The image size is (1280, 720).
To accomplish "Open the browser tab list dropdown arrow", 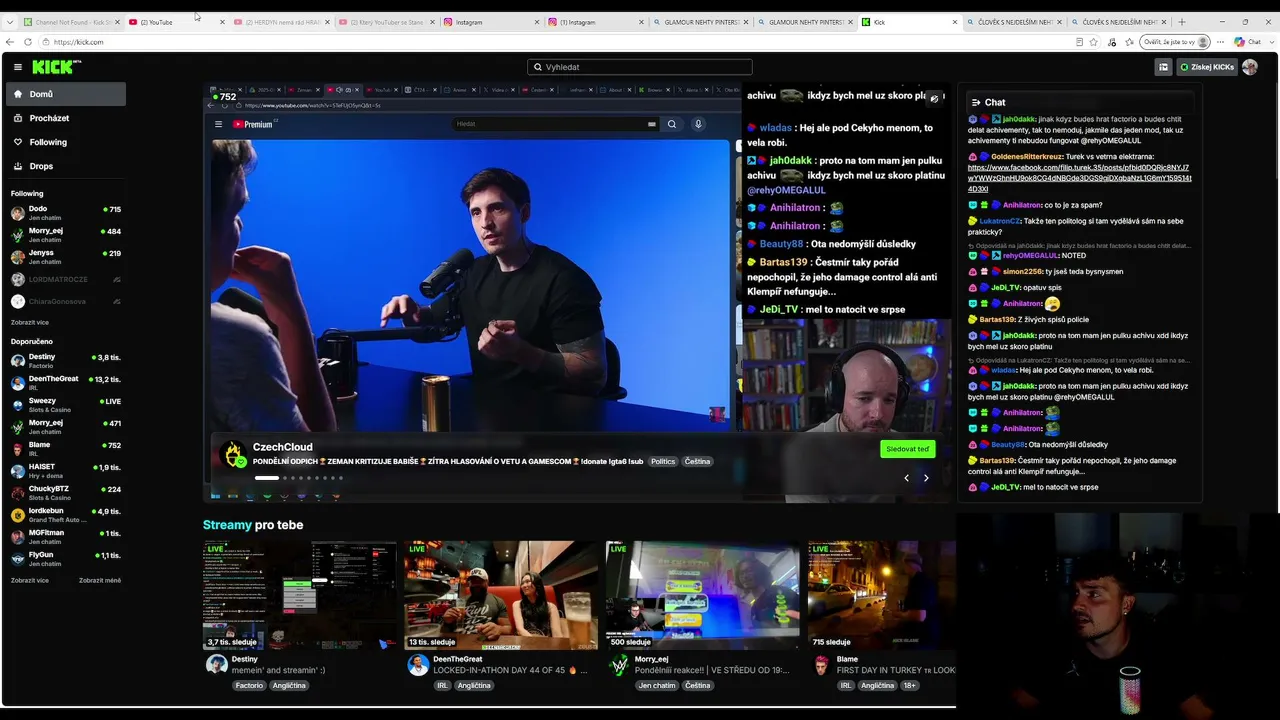I will (10, 22).
